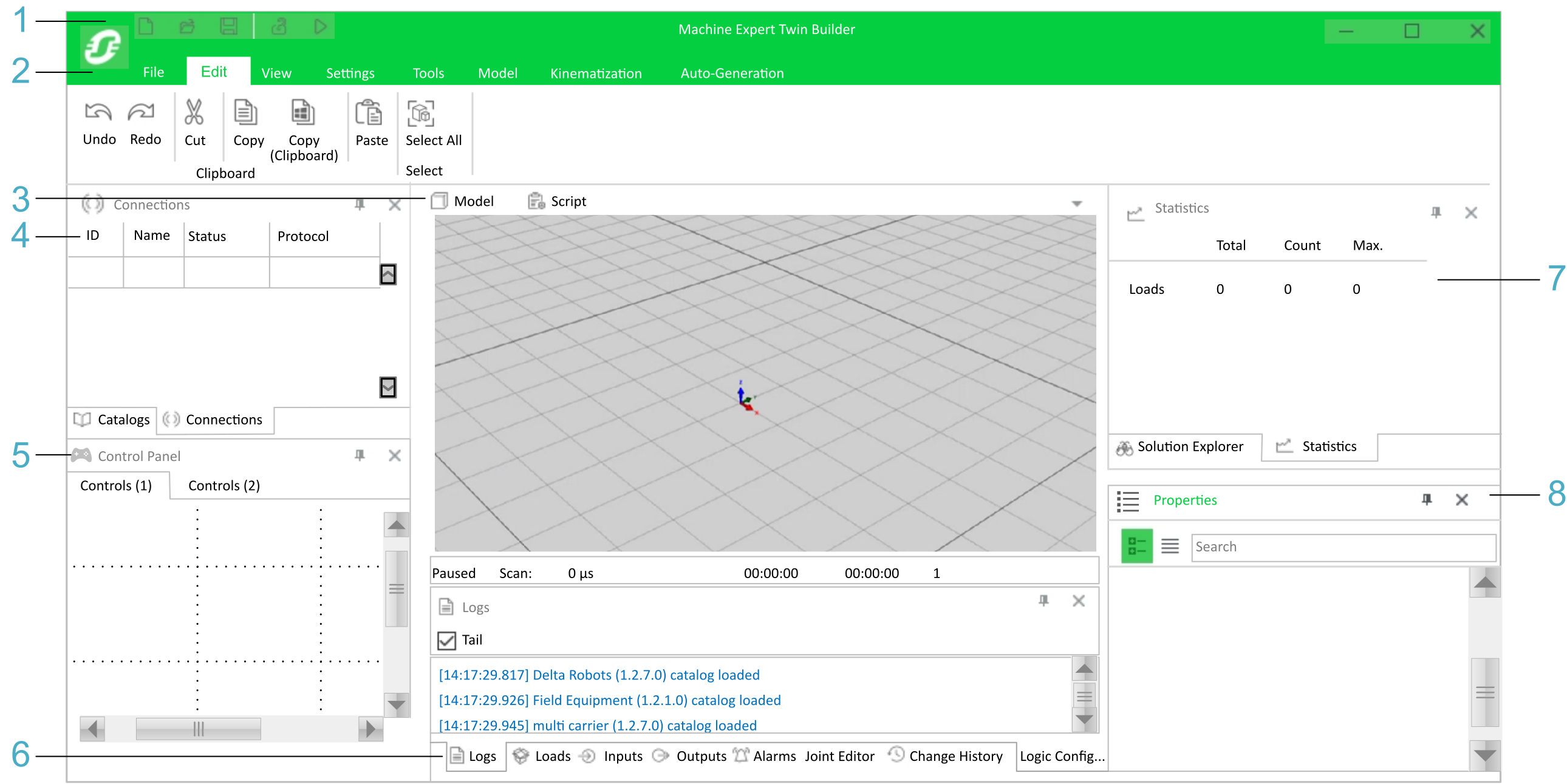The image size is (1567, 784).
Task: Switch Properties to categorized view
Action: click(x=1136, y=546)
